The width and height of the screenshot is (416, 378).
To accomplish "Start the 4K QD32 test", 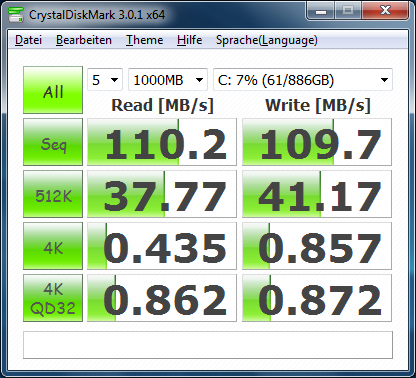I will click(53, 298).
